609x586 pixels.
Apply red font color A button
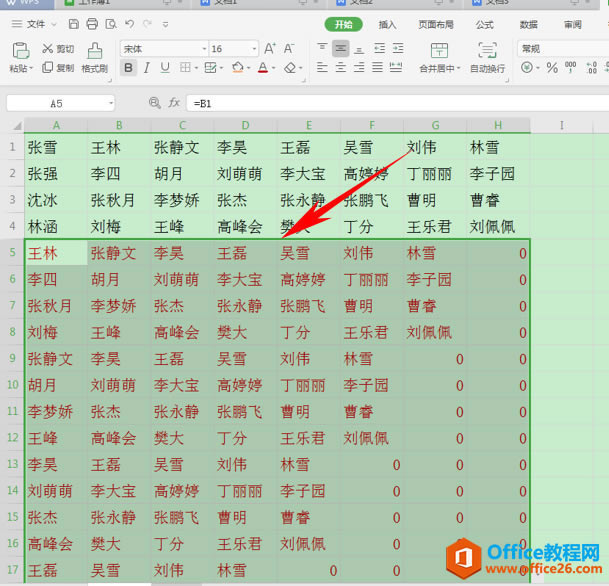(263, 68)
